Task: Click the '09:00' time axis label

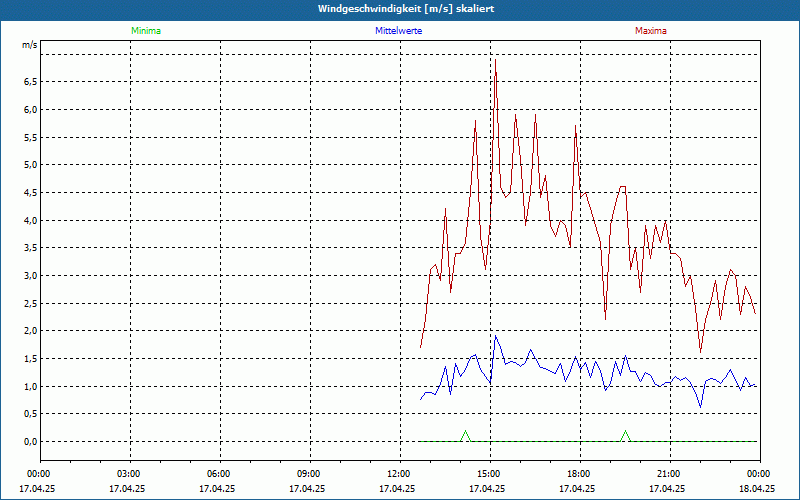Action: (310, 474)
